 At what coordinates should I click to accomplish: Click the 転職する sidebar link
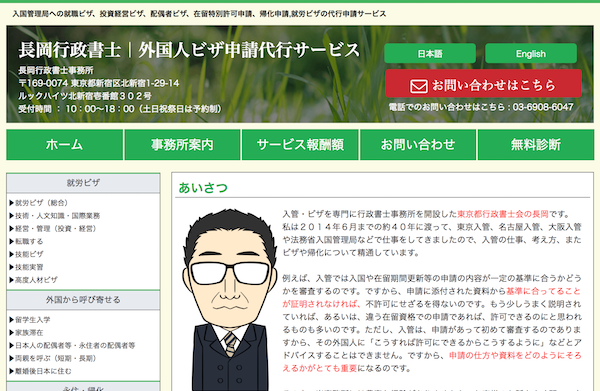26,241
